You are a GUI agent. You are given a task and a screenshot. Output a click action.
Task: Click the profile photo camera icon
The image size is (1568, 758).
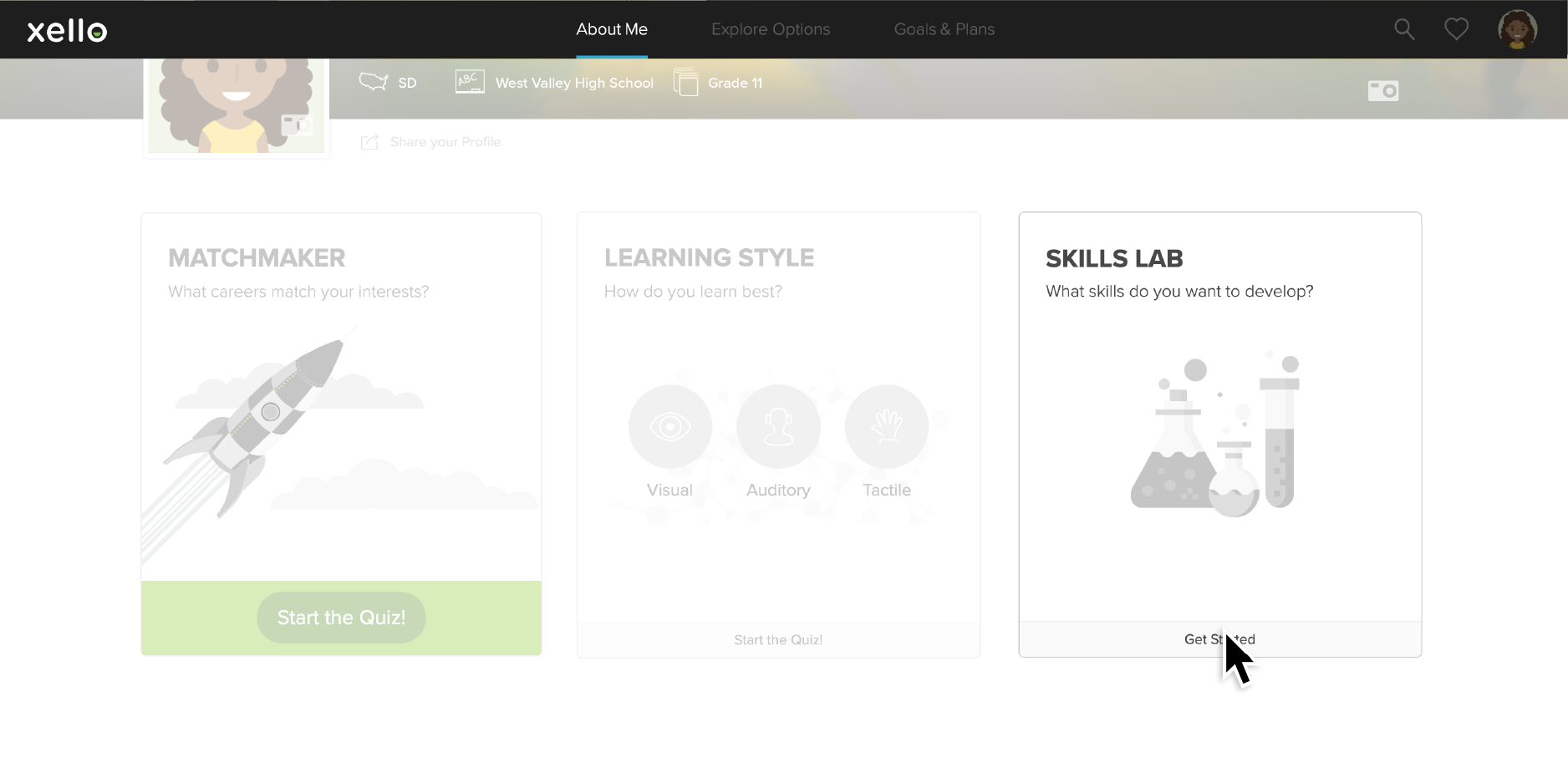[296, 125]
